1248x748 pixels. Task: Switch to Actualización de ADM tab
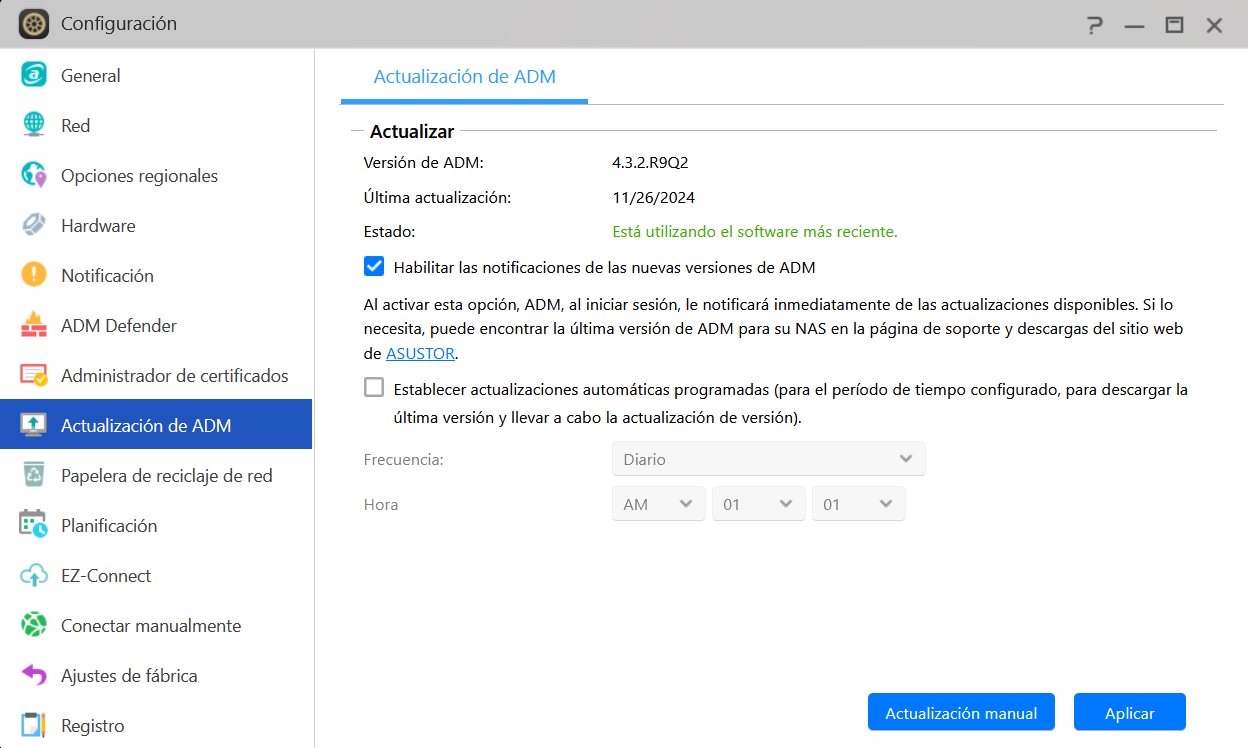(464, 77)
